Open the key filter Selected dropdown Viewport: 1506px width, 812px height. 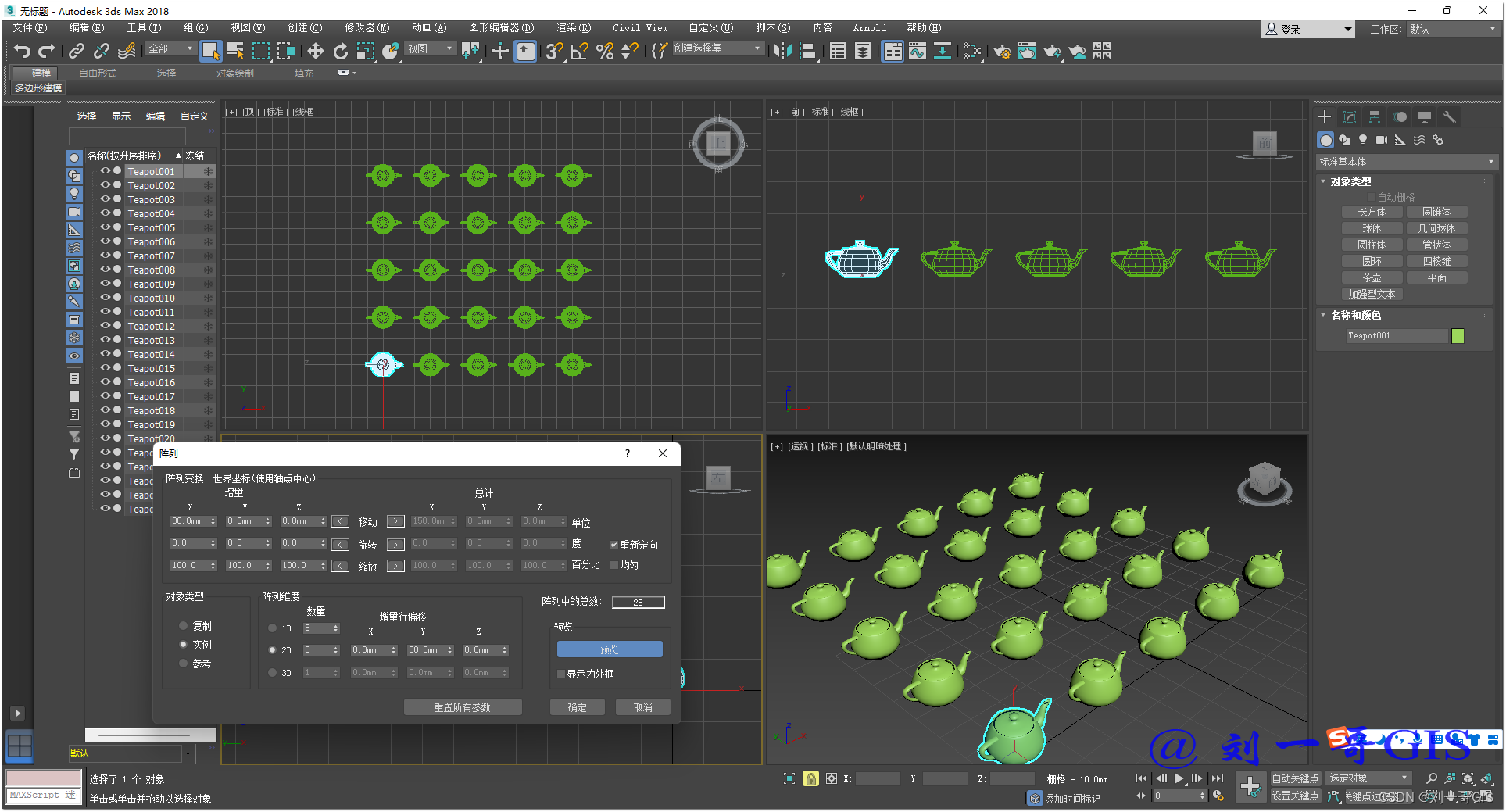tap(1368, 778)
